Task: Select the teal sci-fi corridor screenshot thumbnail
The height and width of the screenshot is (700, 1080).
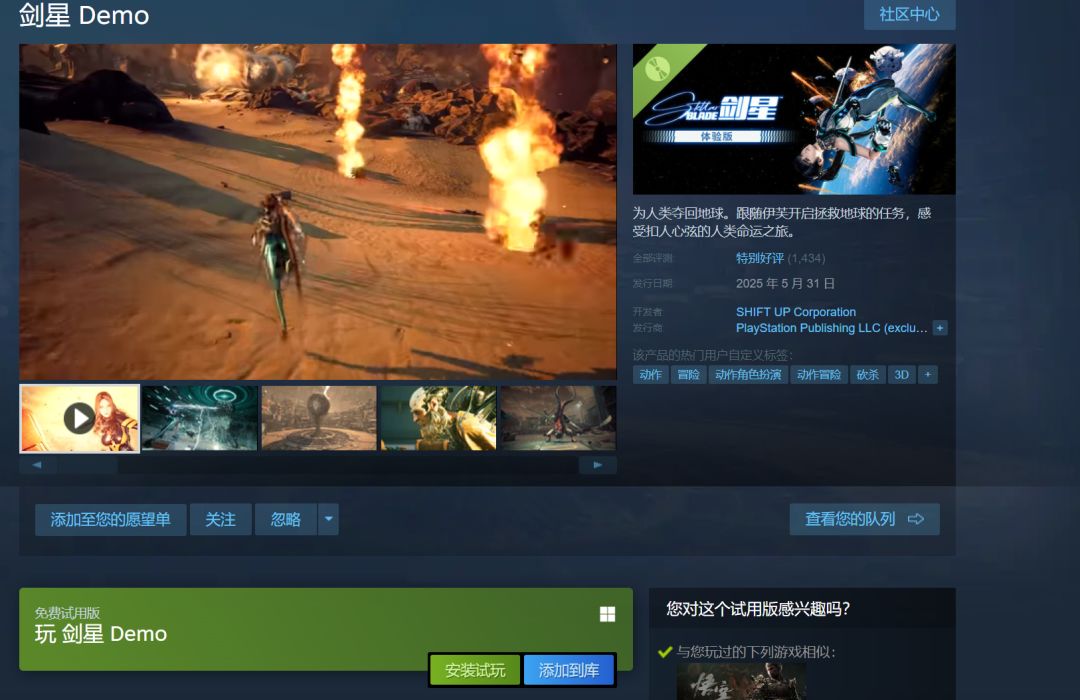Action: 200,418
